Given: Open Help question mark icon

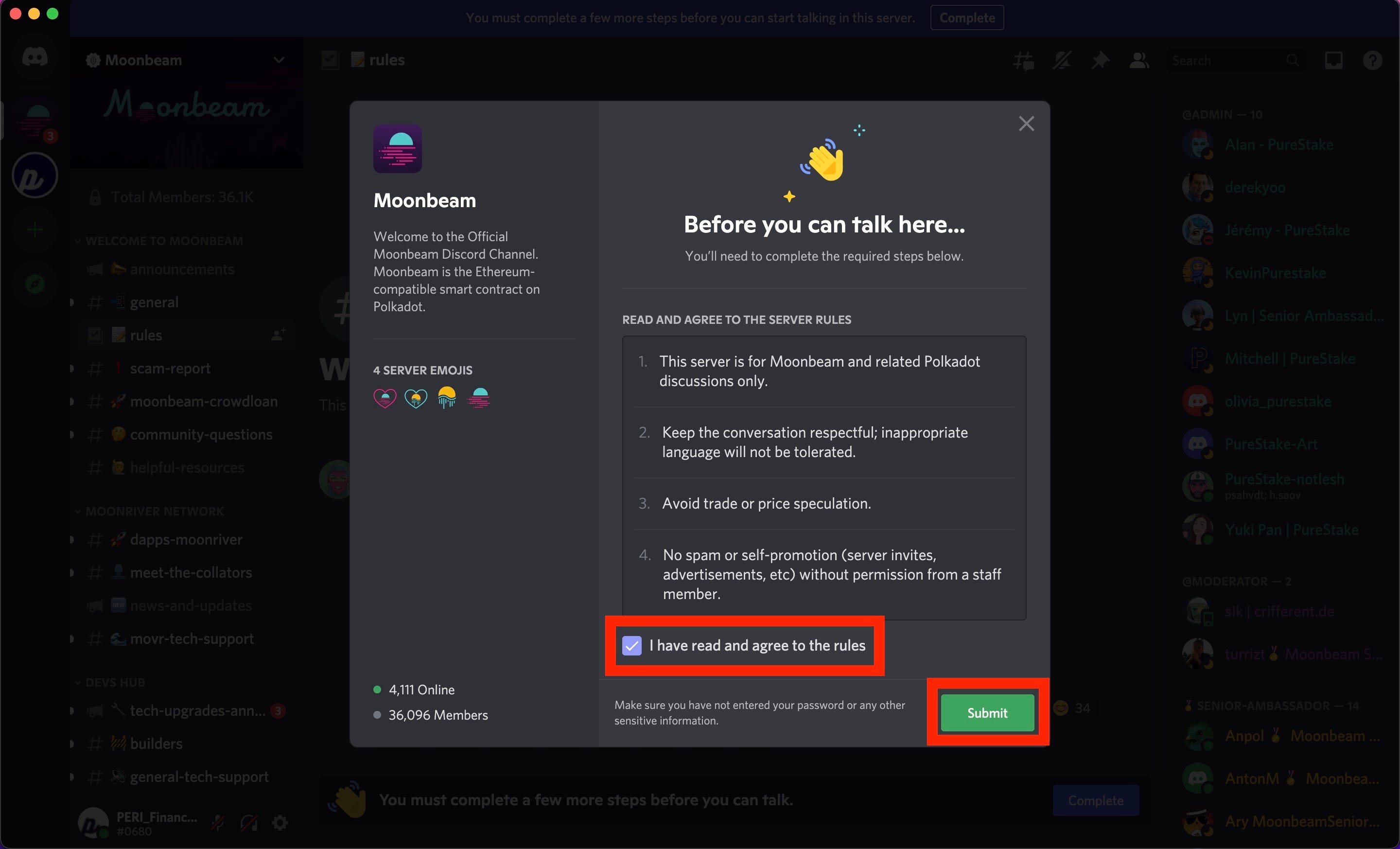Looking at the screenshot, I should pos(1372,60).
